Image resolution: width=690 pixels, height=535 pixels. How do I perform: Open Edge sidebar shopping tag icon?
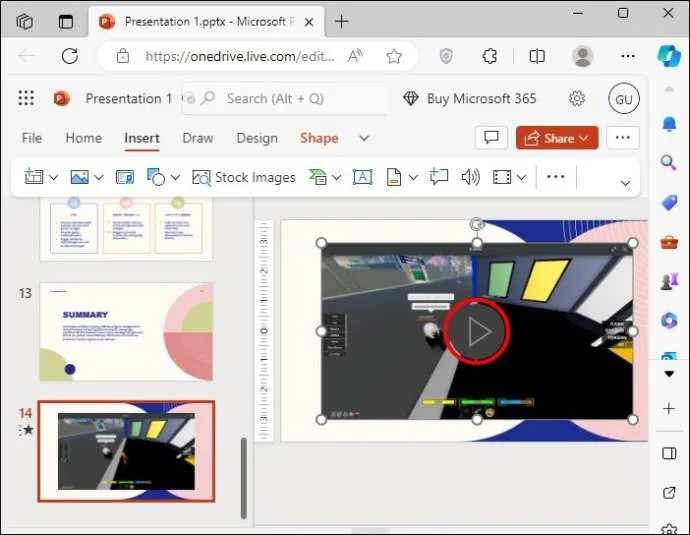pos(669,202)
